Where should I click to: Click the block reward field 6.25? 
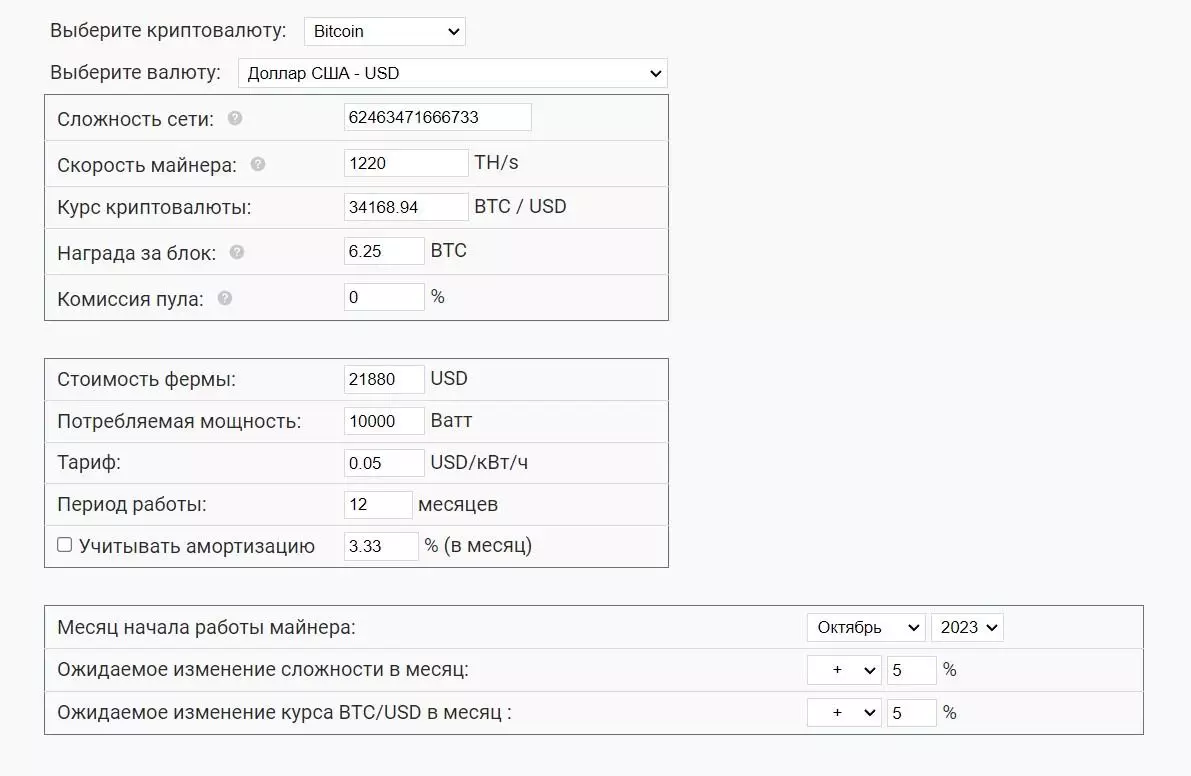[x=384, y=251]
